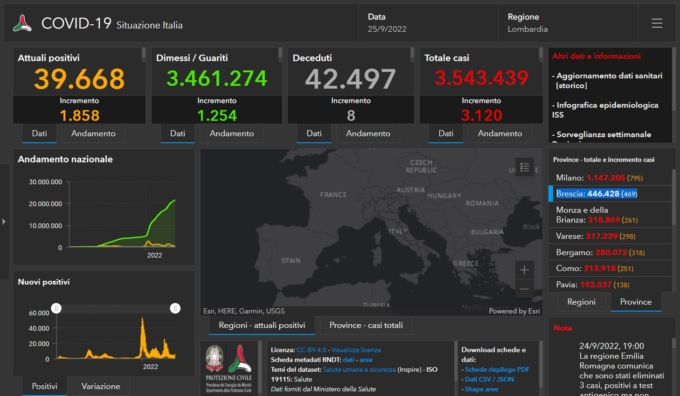Open Sorveglianza settimanale link
680x396 pixels.
pyautogui.click(x=602, y=136)
